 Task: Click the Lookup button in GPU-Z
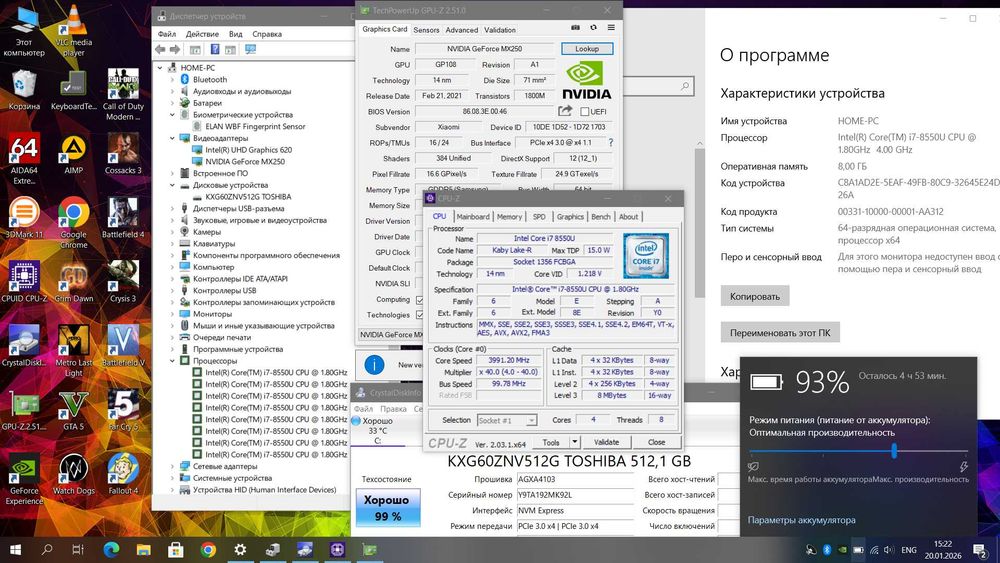point(587,48)
